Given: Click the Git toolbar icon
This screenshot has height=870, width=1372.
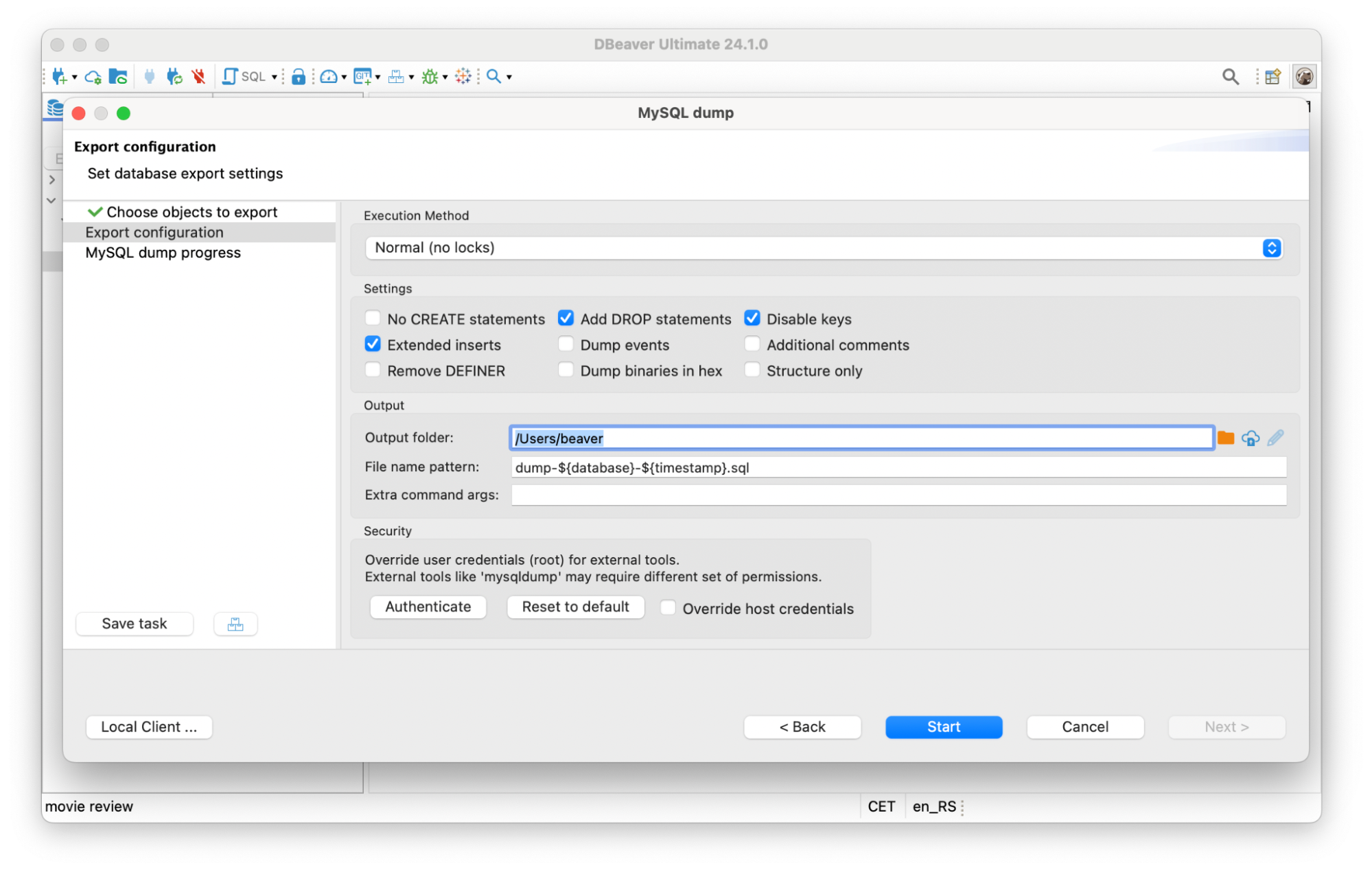Looking at the screenshot, I should pos(362,76).
